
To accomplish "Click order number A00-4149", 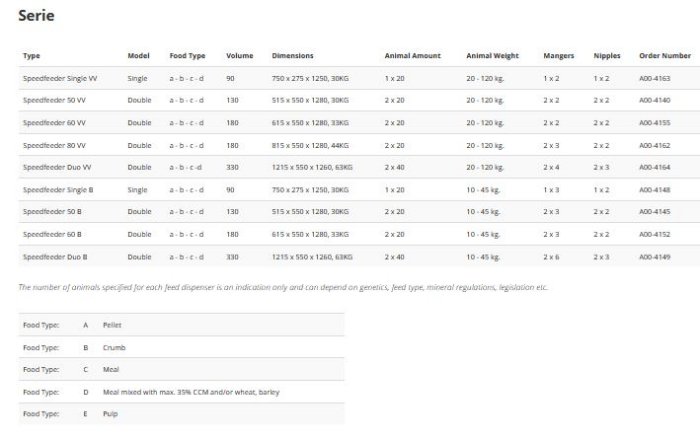I will point(654,257).
